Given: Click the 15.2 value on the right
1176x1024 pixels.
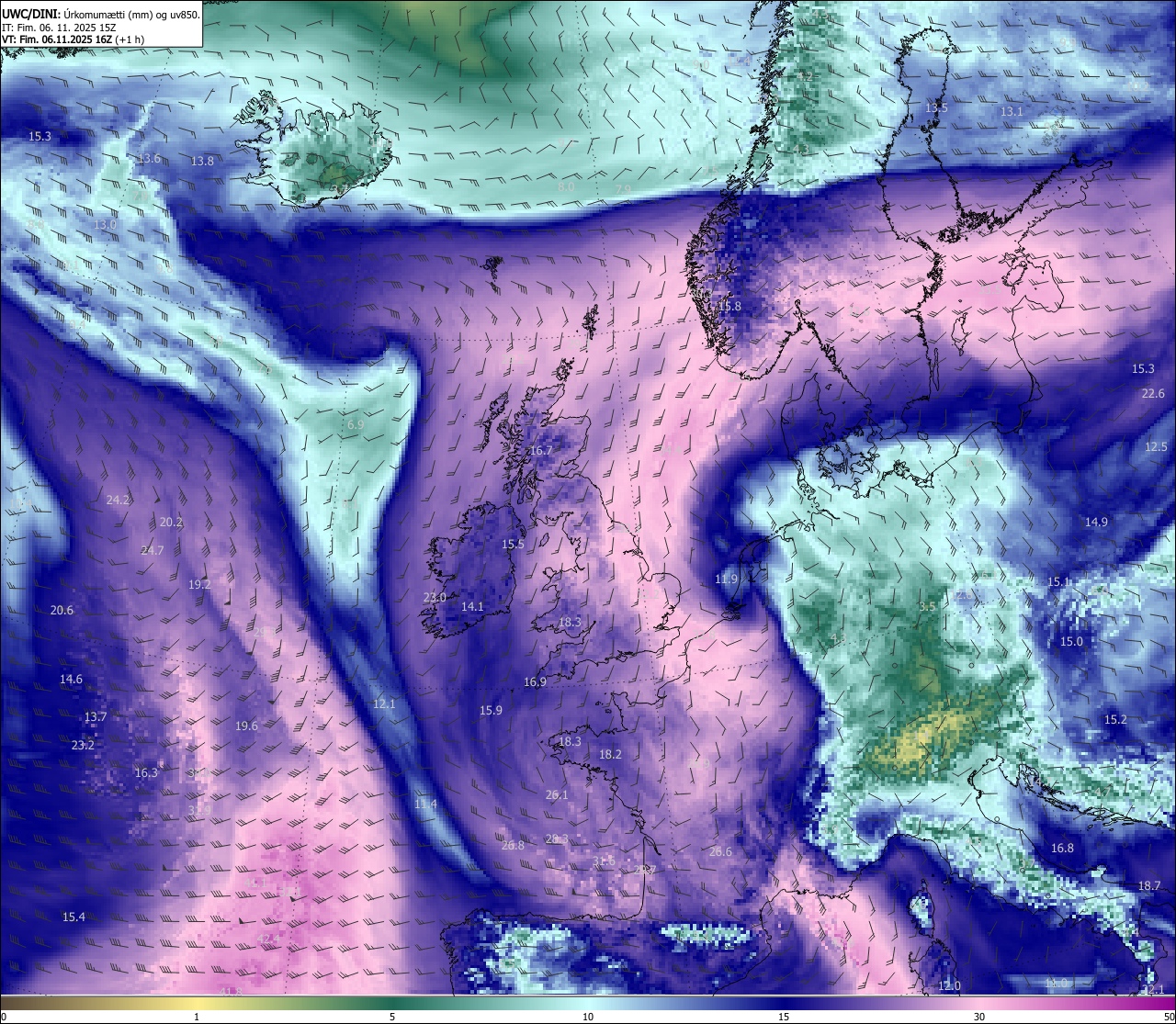Looking at the screenshot, I should coord(1115,720).
